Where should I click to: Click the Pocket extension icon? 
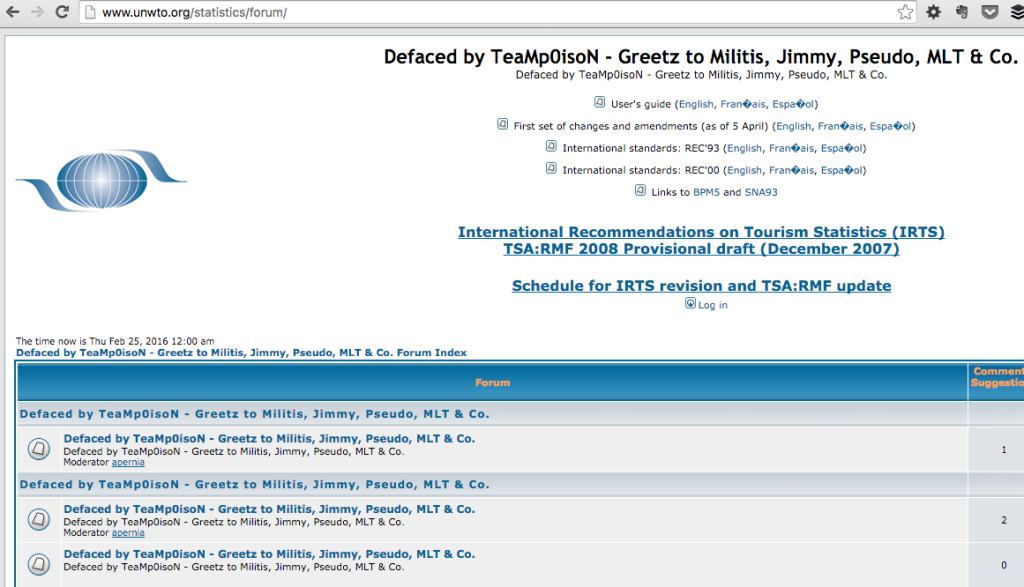[x=990, y=12]
